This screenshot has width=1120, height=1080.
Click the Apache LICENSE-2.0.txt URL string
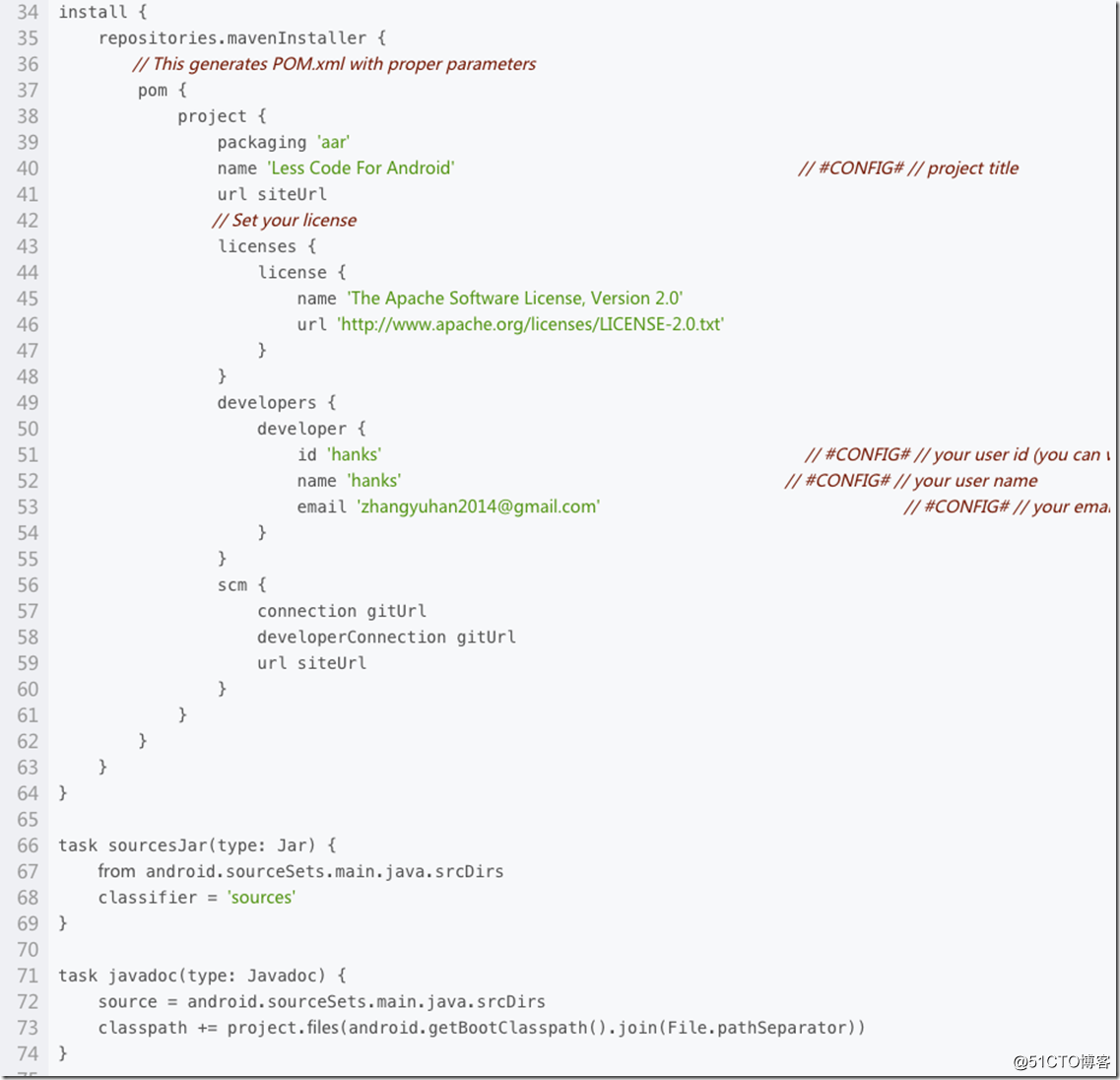tap(531, 324)
